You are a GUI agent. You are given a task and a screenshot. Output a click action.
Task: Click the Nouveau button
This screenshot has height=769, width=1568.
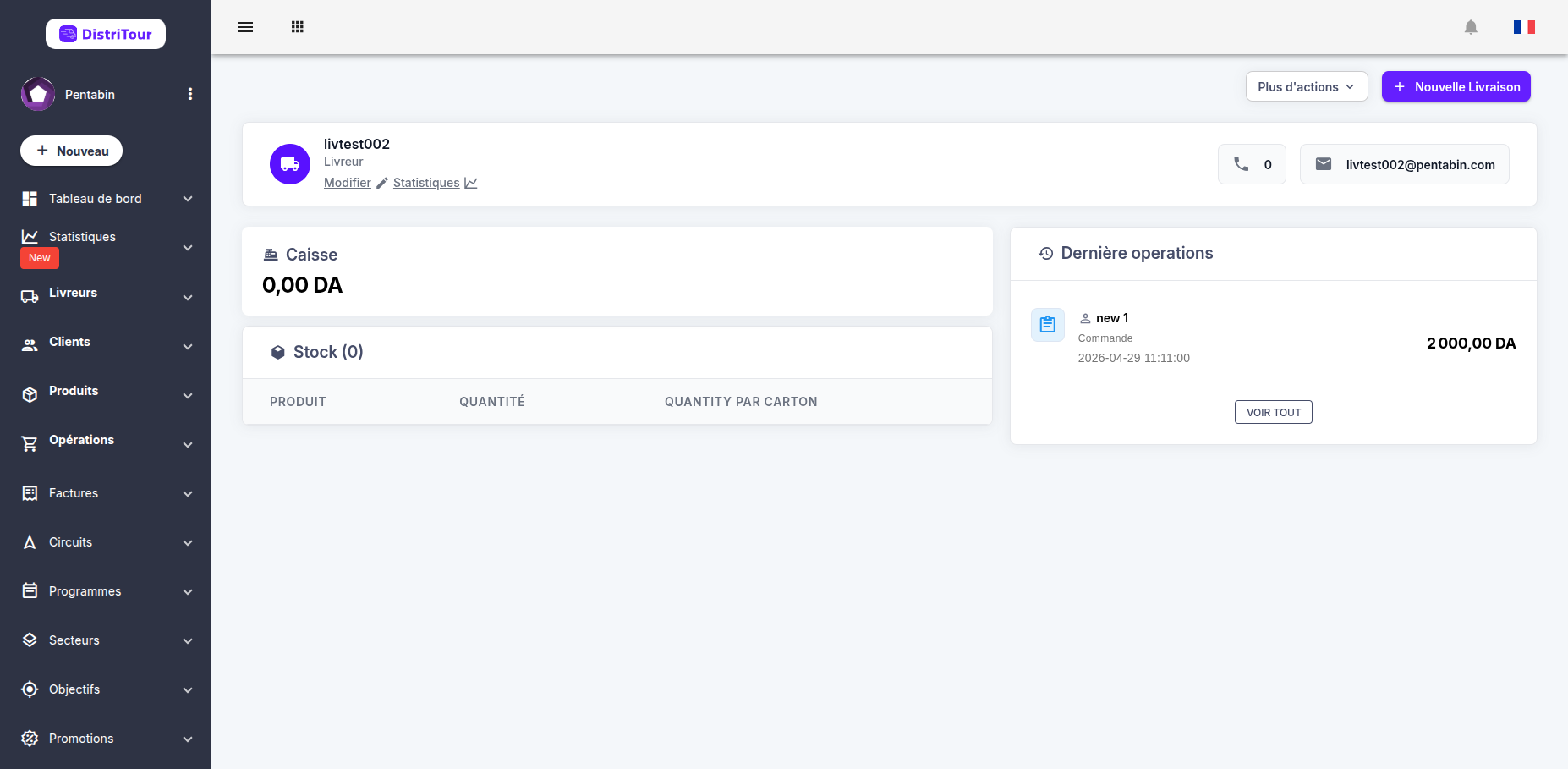tap(71, 151)
